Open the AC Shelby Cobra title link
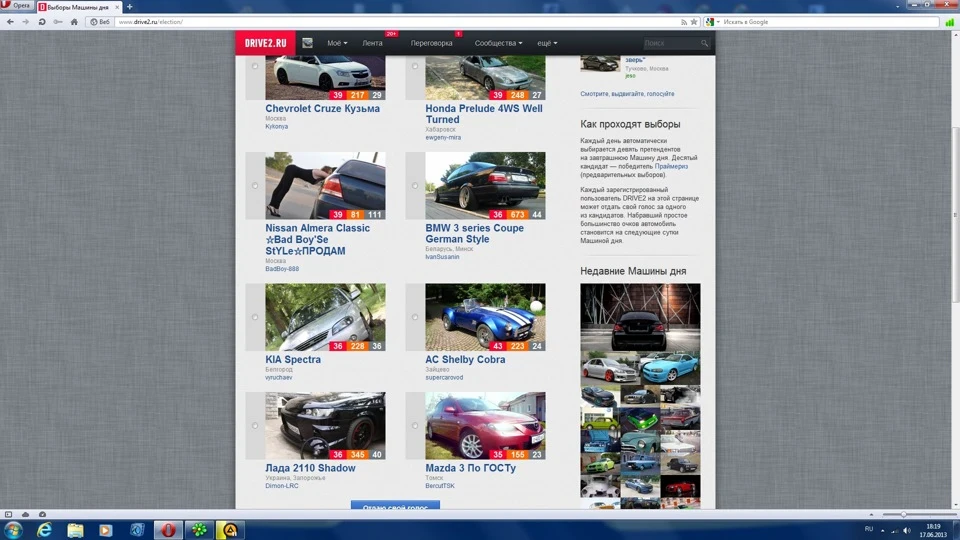 [x=465, y=359]
